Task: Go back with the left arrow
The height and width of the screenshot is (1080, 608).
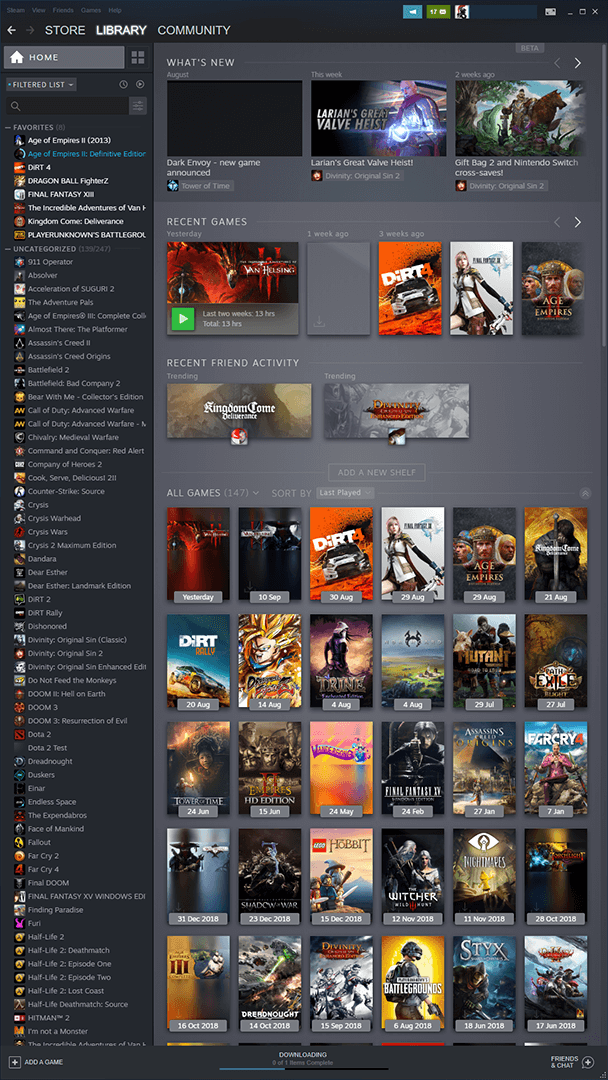Action: (11, 30)
